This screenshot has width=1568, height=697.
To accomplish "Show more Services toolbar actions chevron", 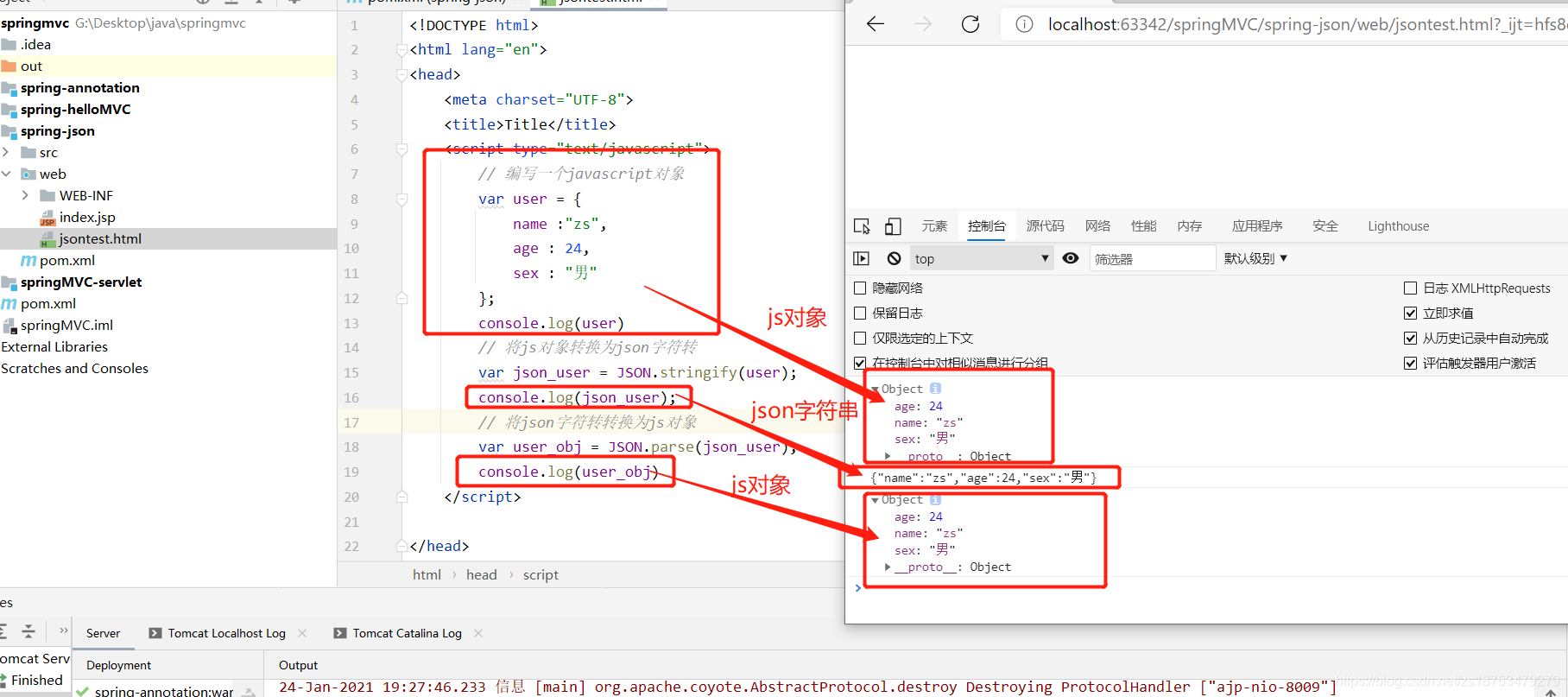I will coord(63,631).
